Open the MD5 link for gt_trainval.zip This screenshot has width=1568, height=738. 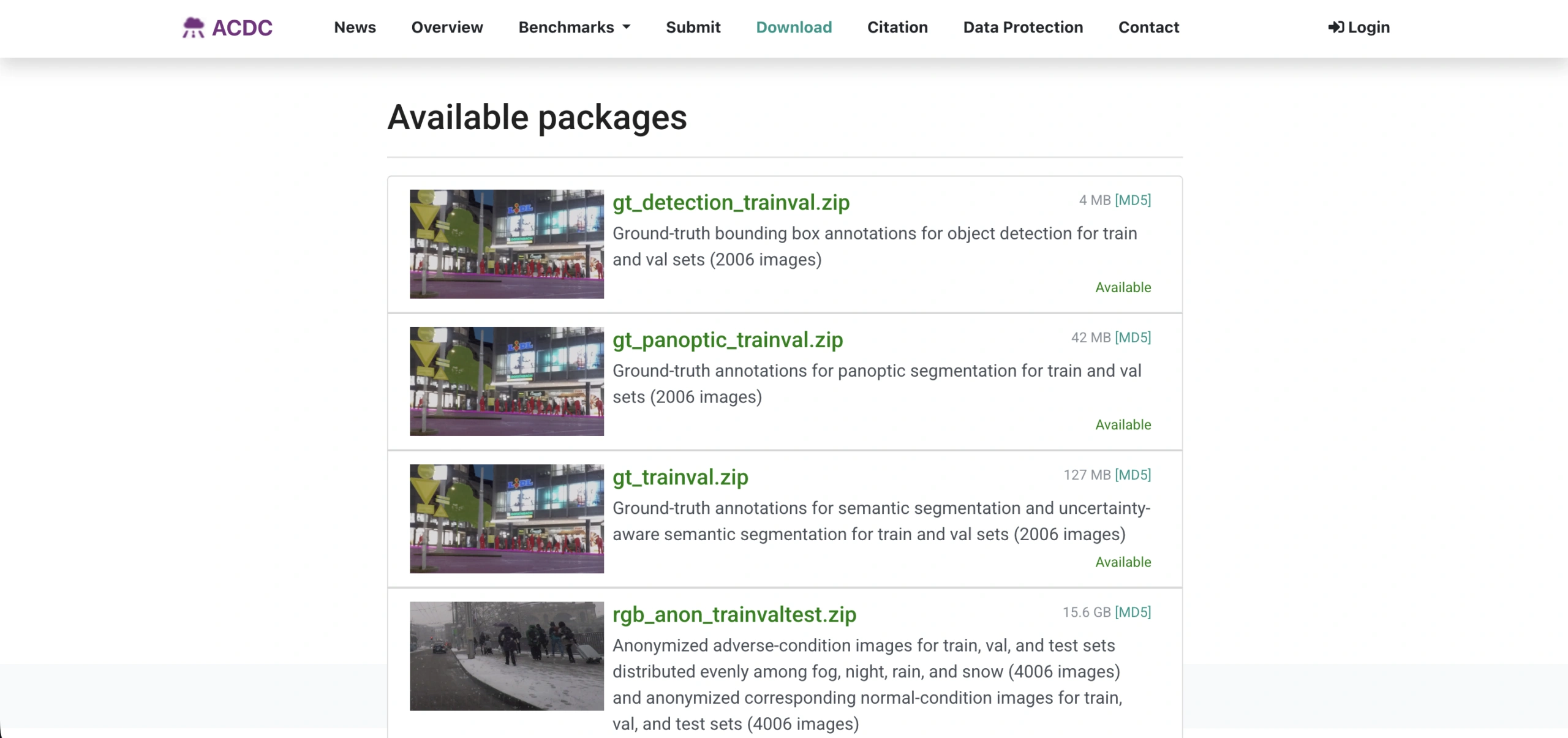click(1133, 475)
